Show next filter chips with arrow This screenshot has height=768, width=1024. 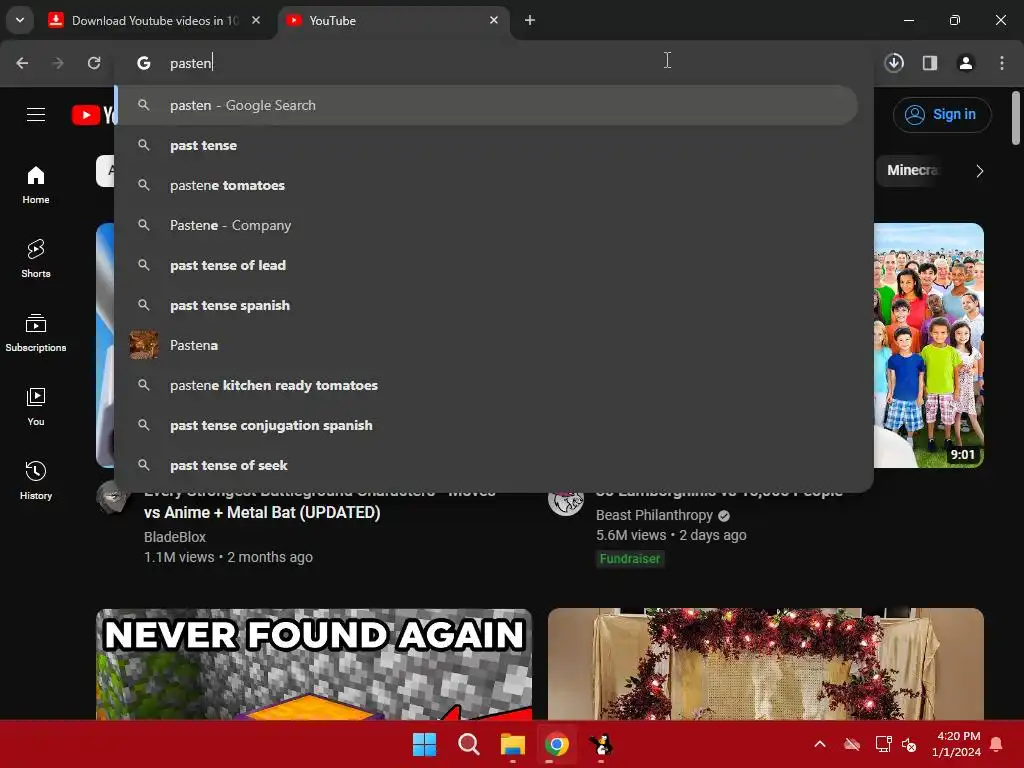tap(979, 171)
